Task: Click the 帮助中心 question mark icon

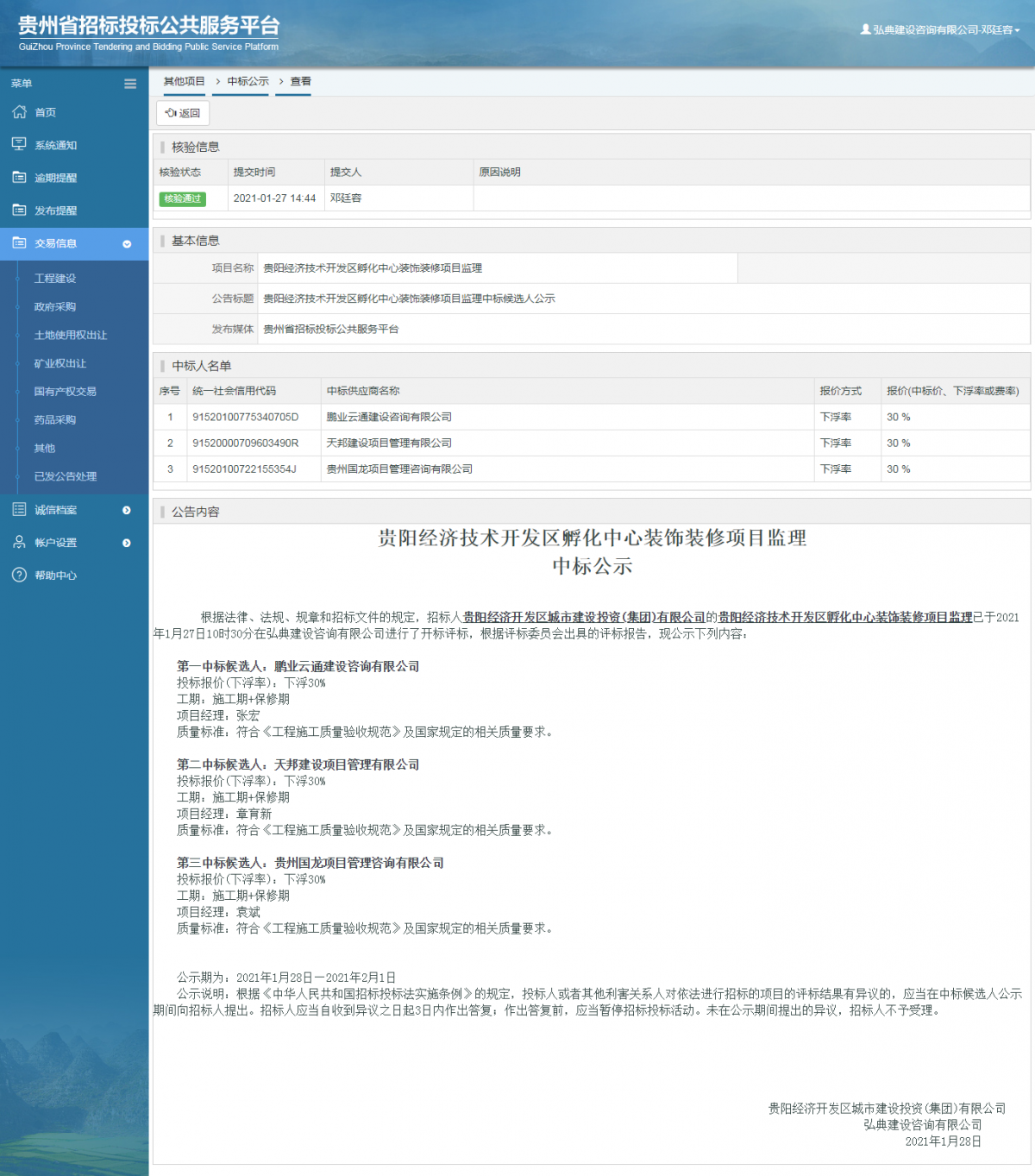Action: tap(19, 575)
